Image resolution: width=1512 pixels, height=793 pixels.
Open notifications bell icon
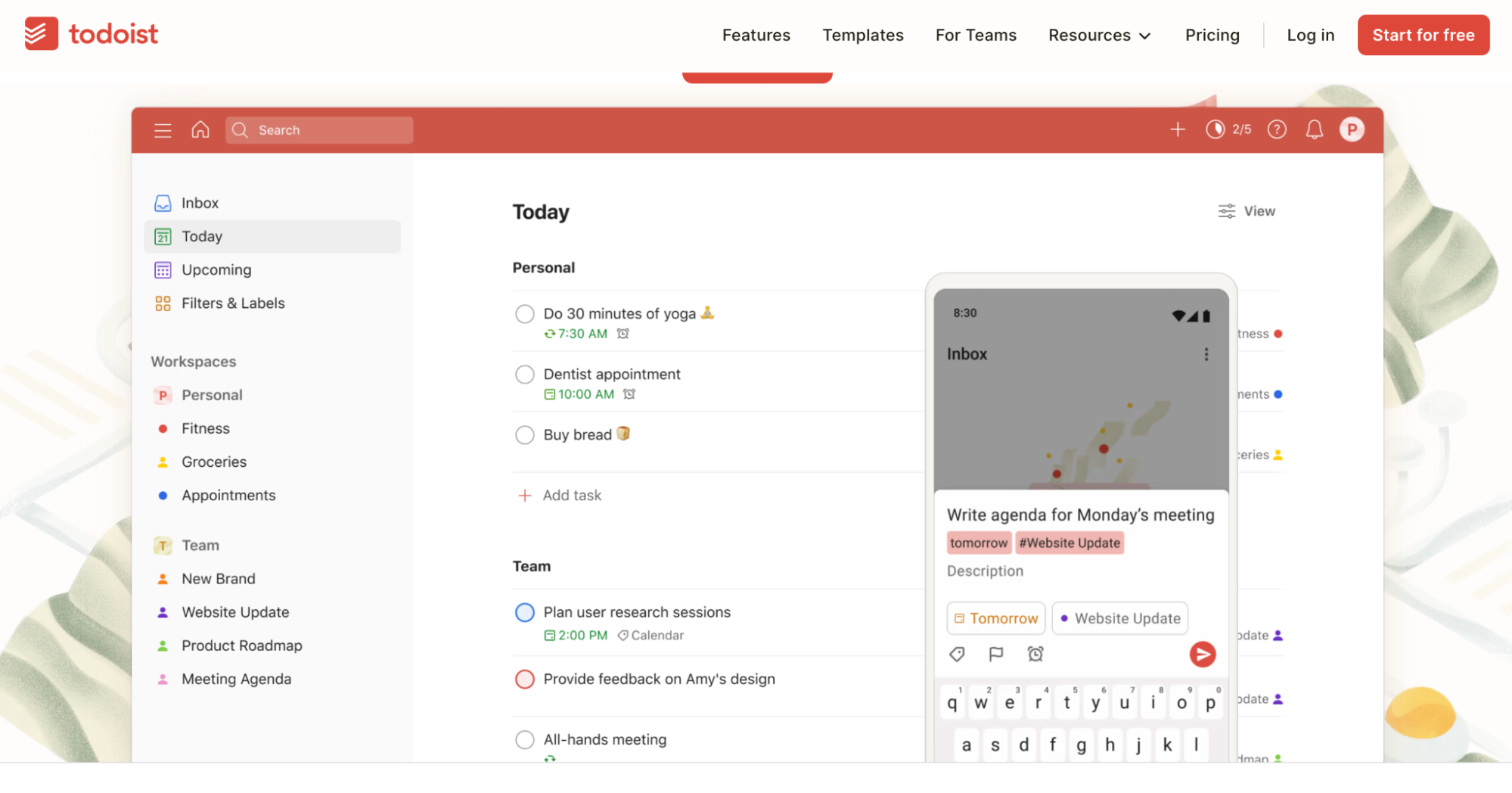tap(1315, 130)
